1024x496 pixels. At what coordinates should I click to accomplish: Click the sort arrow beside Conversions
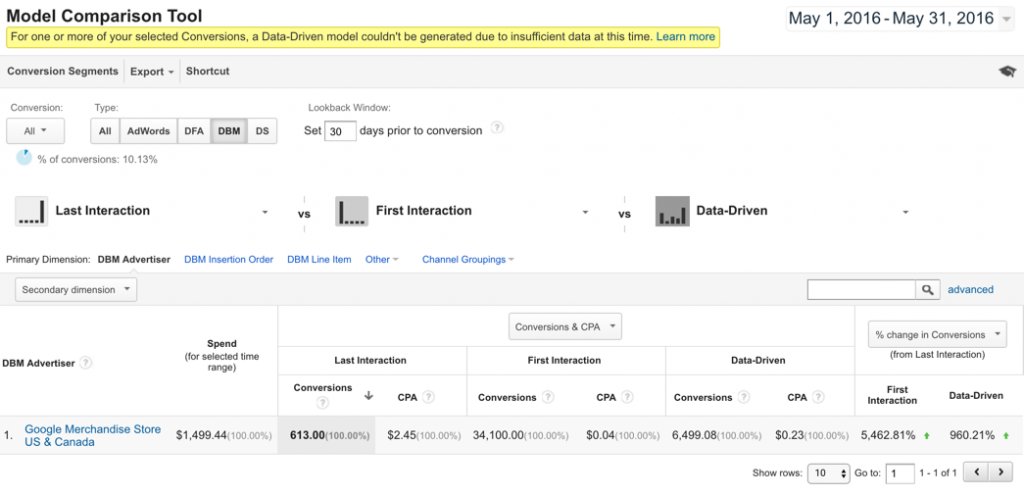(x=369, y=395)
